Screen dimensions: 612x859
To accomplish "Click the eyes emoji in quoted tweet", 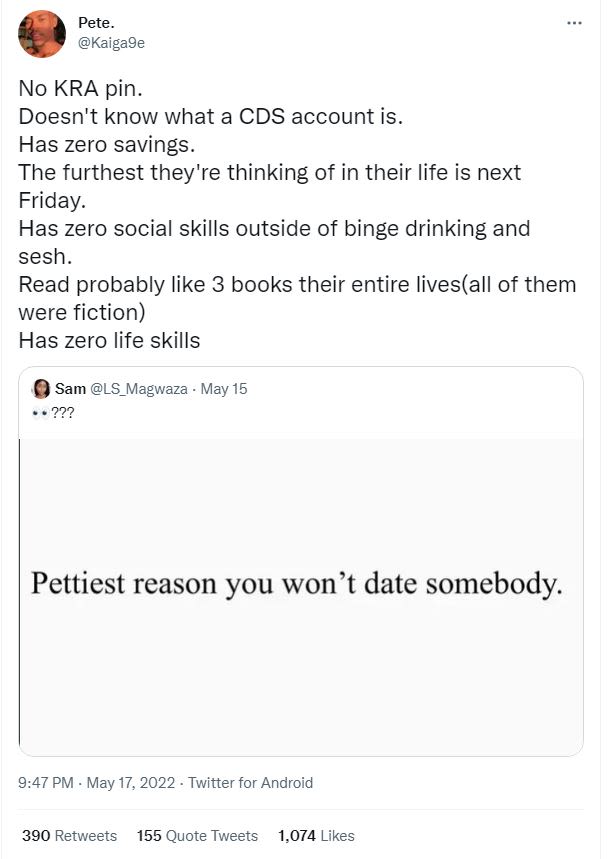I will tap(40, 411).
